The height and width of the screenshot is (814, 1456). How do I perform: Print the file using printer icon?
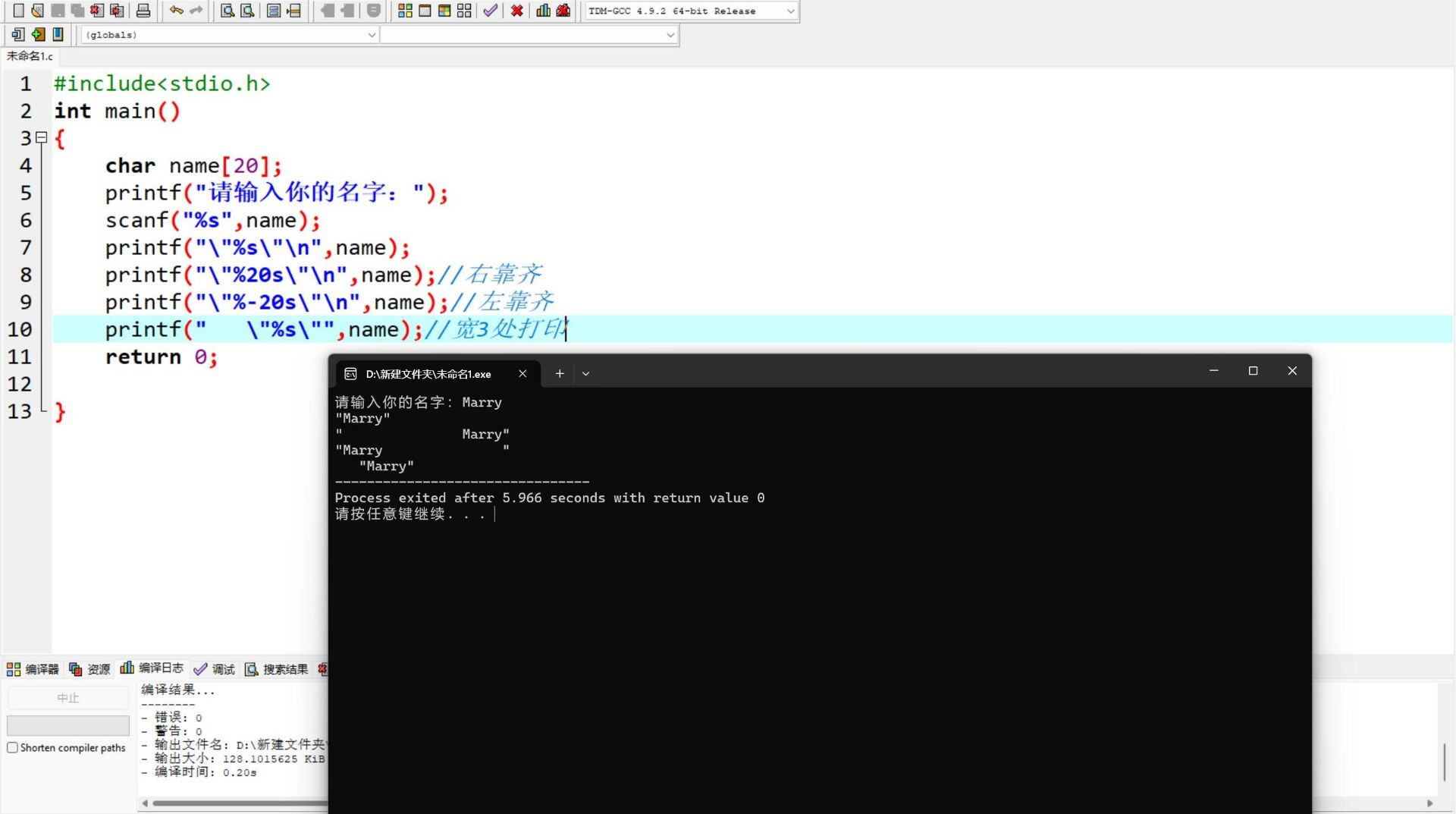click(x=143, y=11)
